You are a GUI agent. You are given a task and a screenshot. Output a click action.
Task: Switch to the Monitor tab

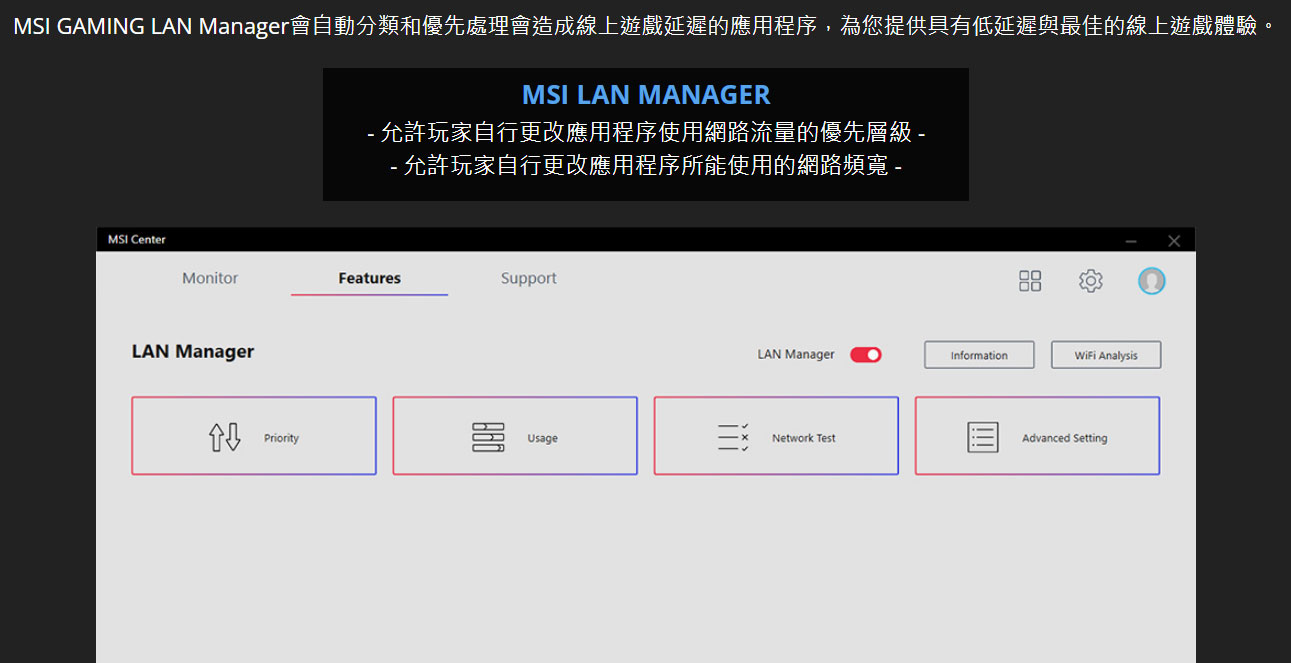point(210,279)
